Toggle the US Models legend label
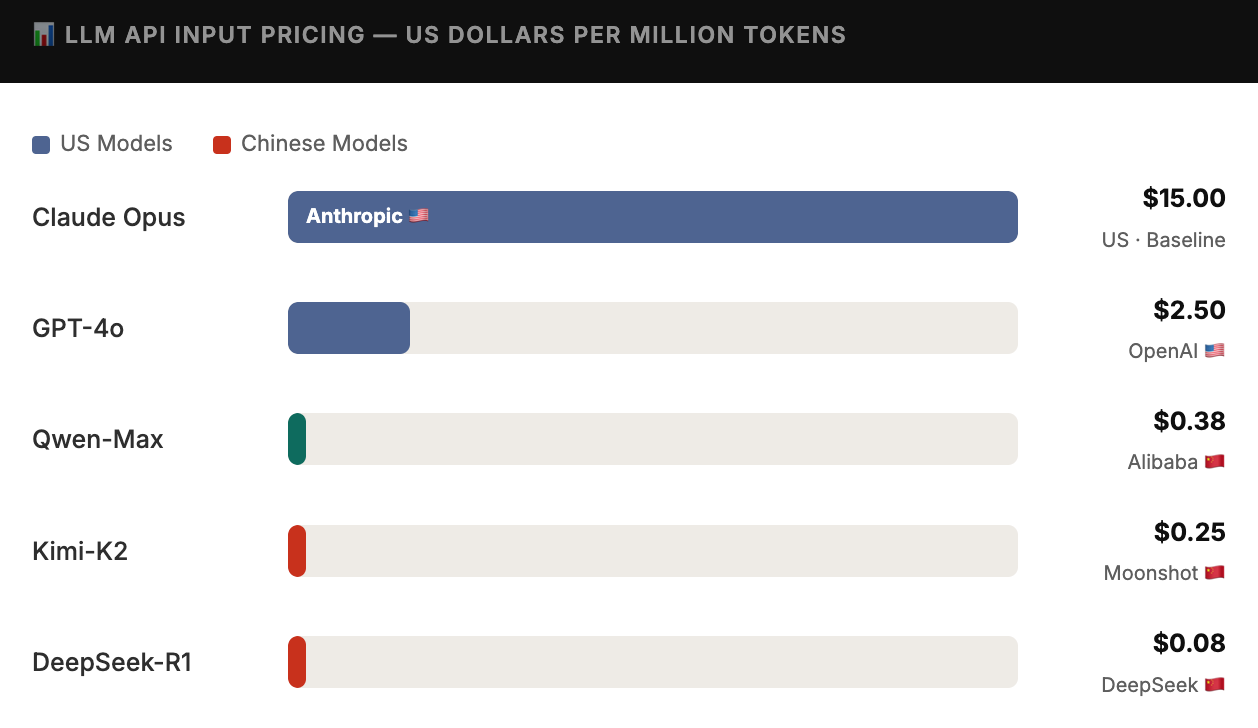The image size is (1258, 728). point(116,144)
